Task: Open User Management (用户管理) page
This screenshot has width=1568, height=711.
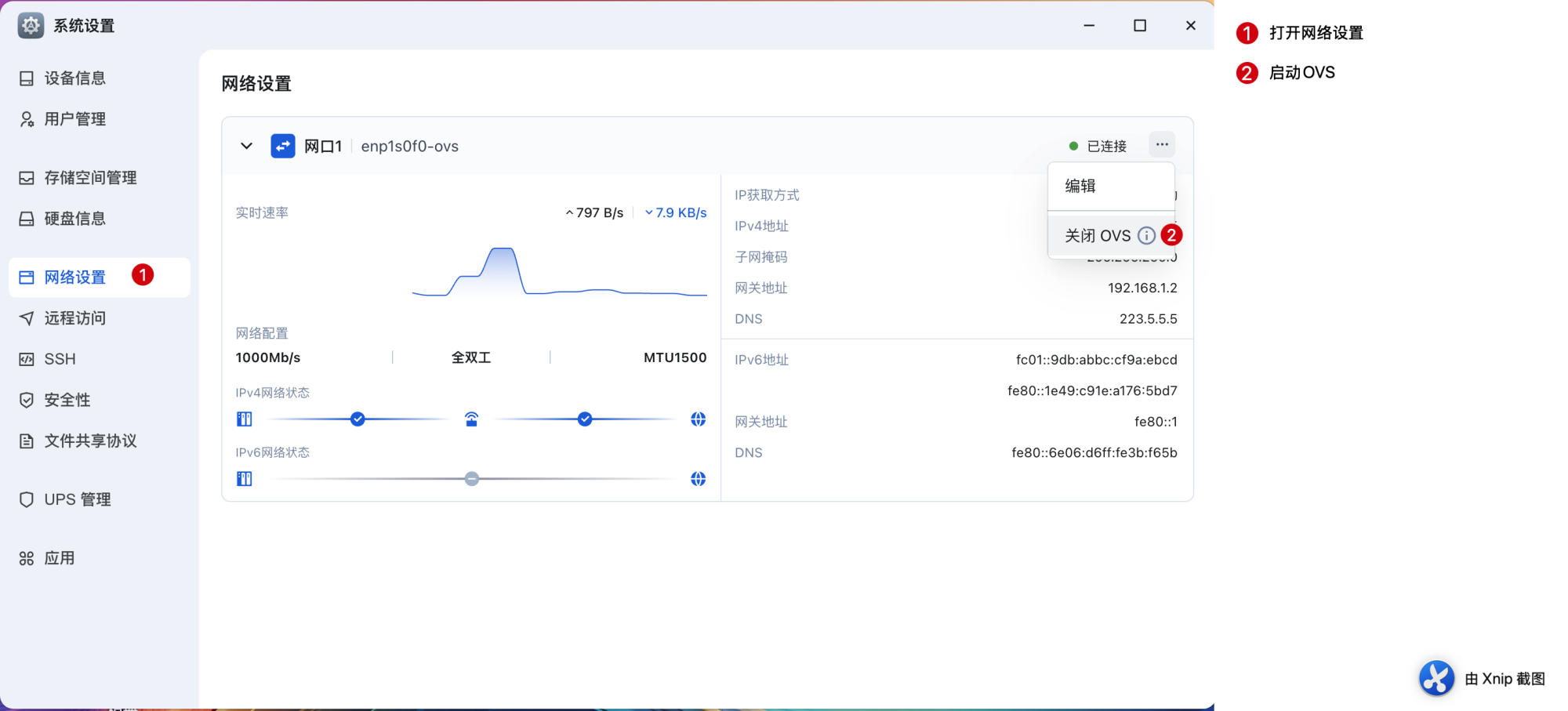Action: (74, 119)
